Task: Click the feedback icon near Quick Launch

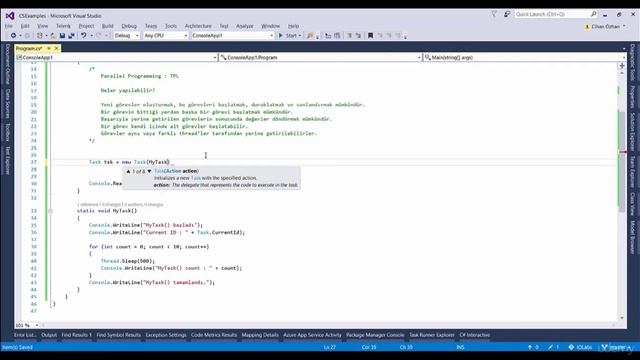Action: (x=507, y=14)
